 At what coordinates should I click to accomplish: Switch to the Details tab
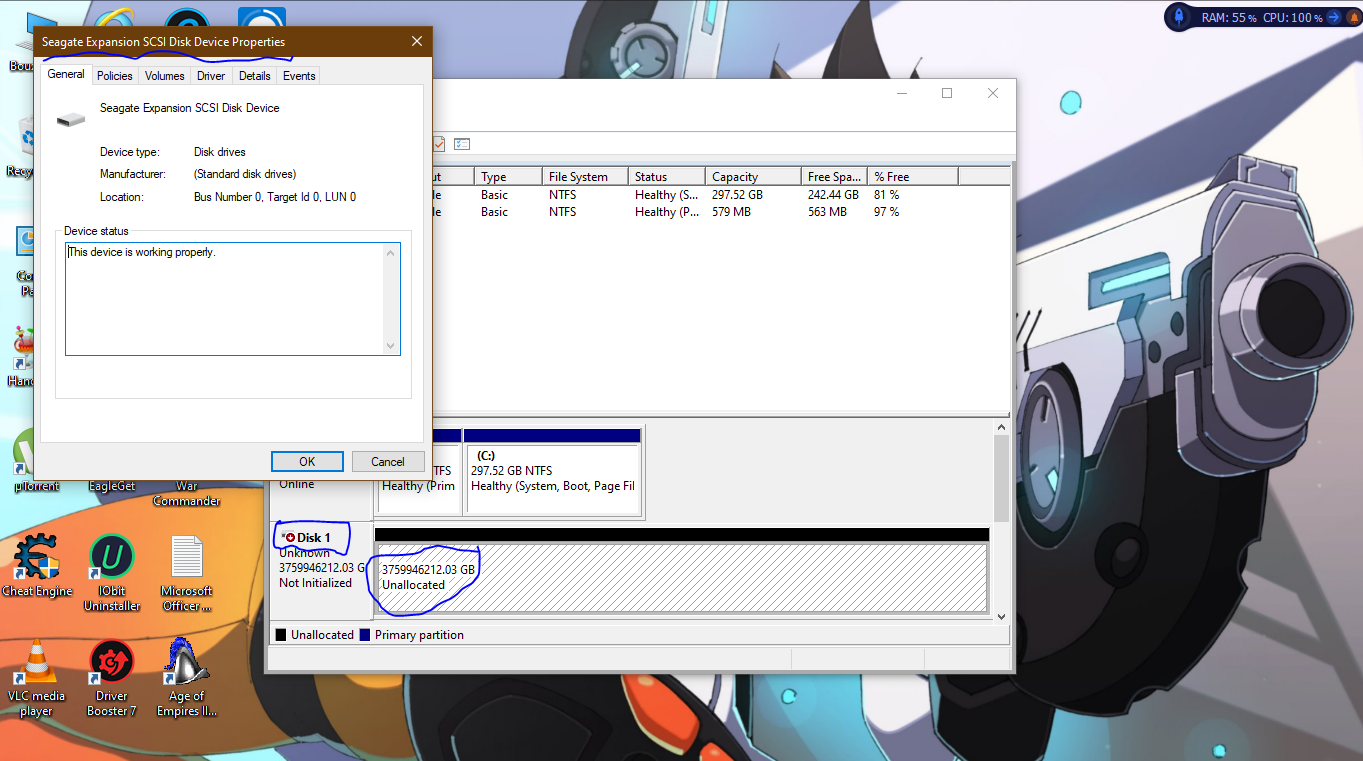tap(255, 76)
